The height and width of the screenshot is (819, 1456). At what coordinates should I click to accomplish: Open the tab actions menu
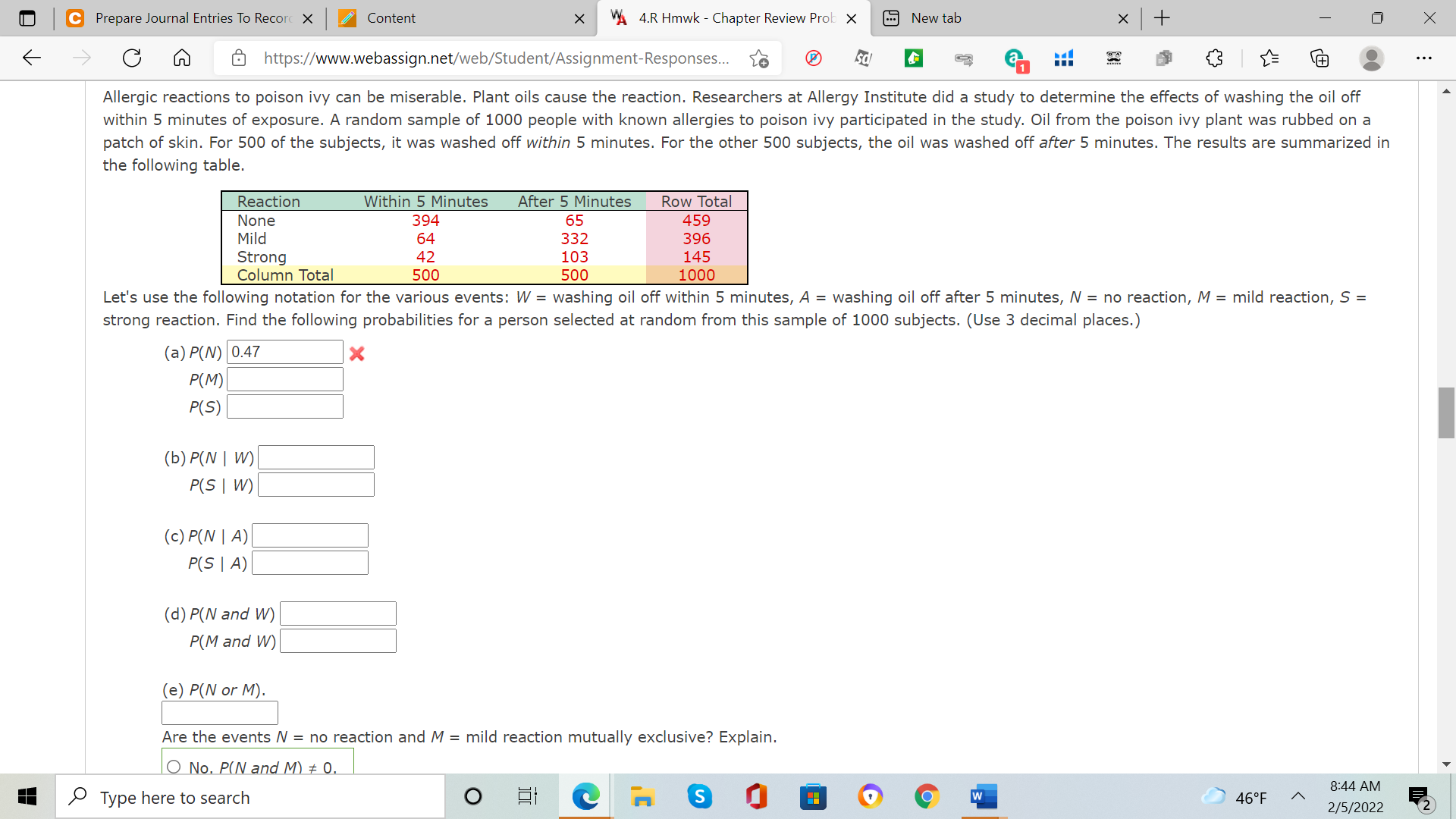[x=27, y=18]
